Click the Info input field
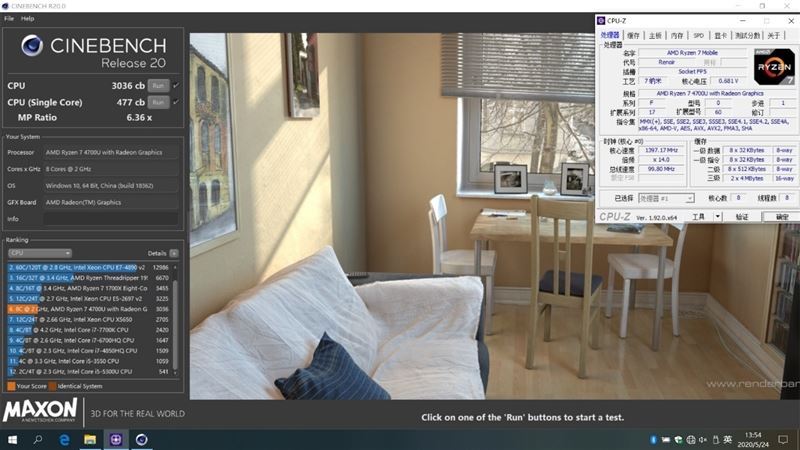800x450 pixels. click(111, 219)
